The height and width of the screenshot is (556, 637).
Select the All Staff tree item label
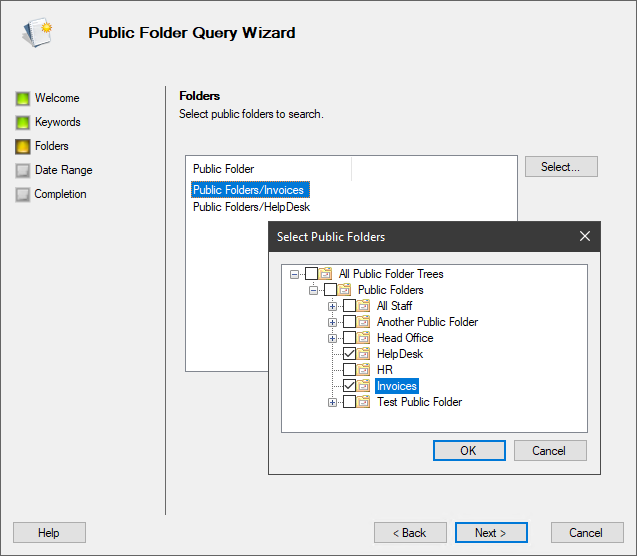pyautogui.click(x=394, y=306)
